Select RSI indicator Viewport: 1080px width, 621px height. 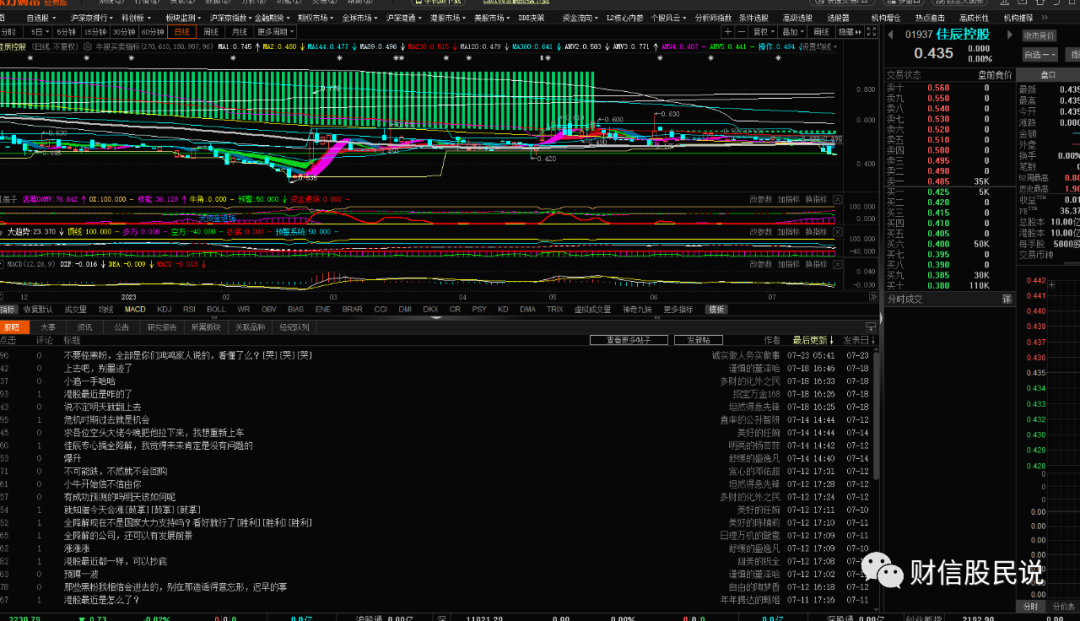point(189,309)
